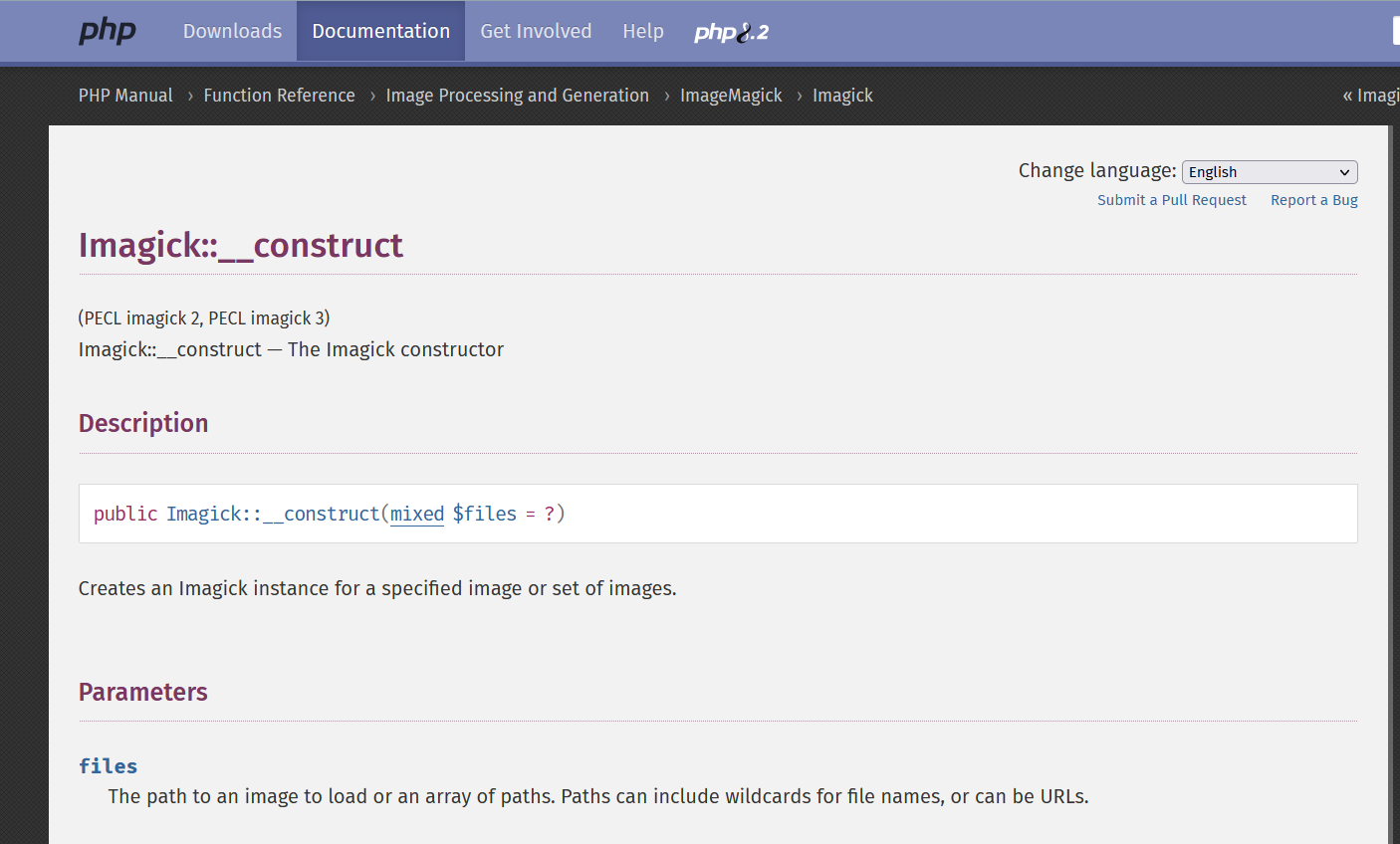The width and height of the screenshot is (1400, 844).
Task: Click the Report a Bug link
Action: [1314, 200]
